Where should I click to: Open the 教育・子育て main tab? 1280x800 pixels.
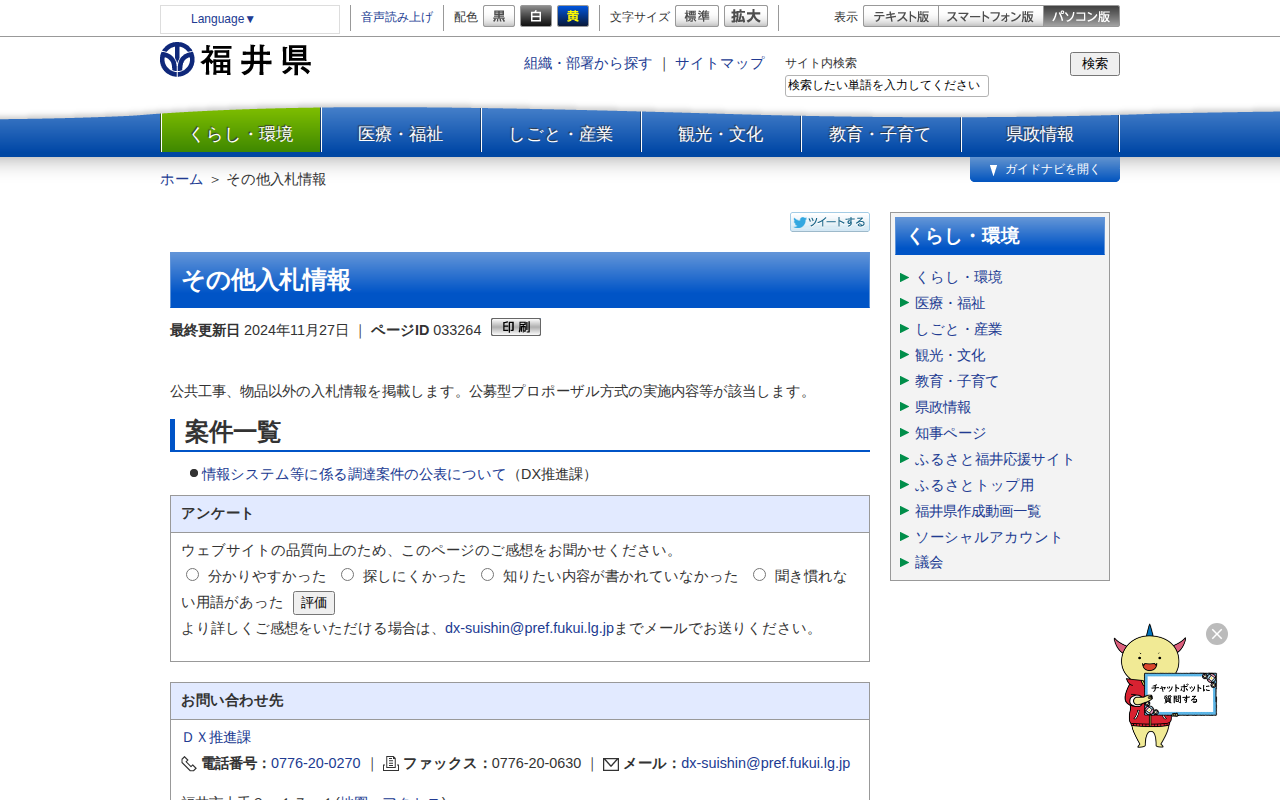tap(881, 133)
